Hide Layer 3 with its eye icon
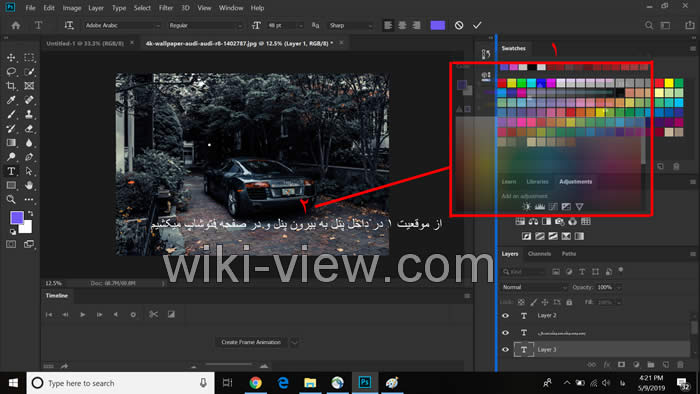 coord(505,349)
